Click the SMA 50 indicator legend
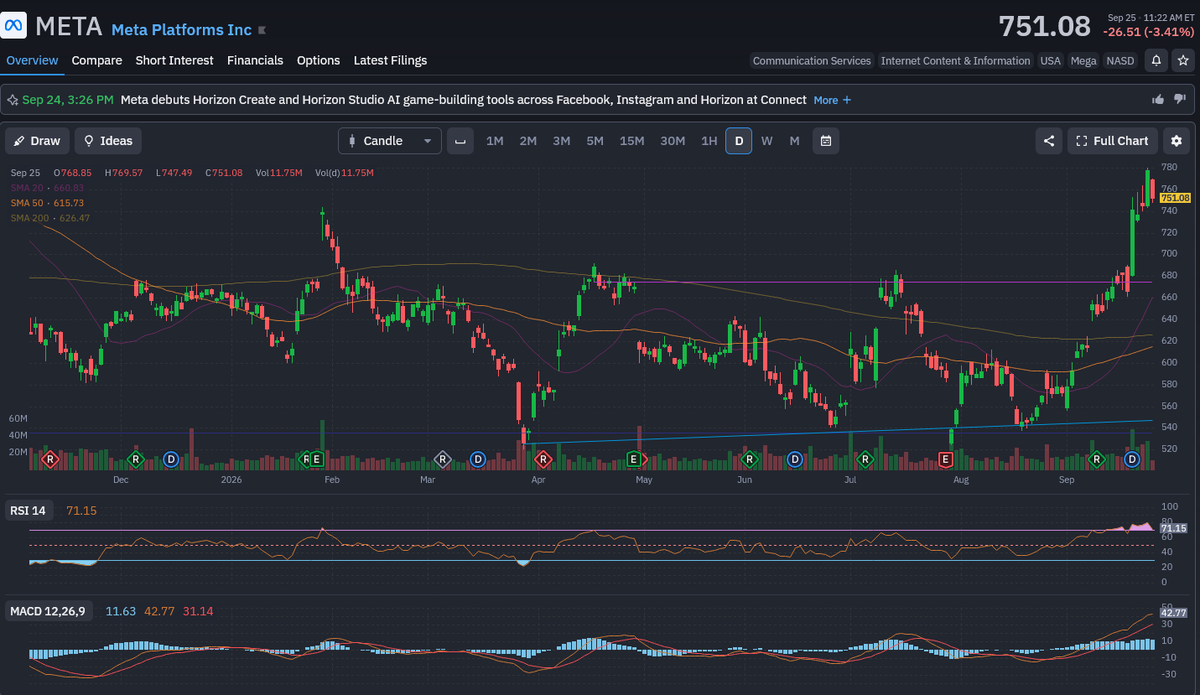Image resolution: width=1200 pixels, height=695 pixels. click(48, 203)
